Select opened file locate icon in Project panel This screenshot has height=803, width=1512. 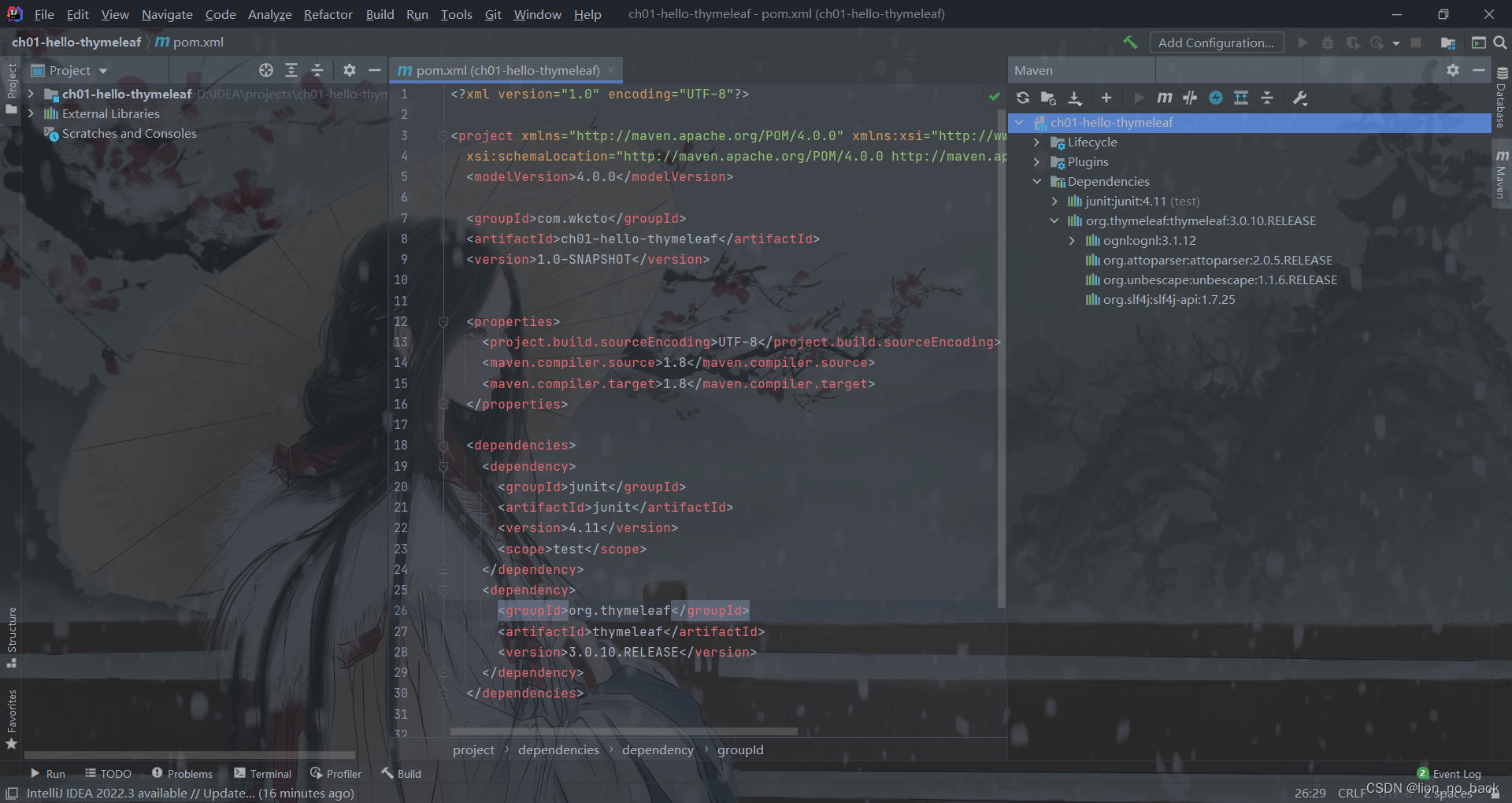(x=266, y=70)
